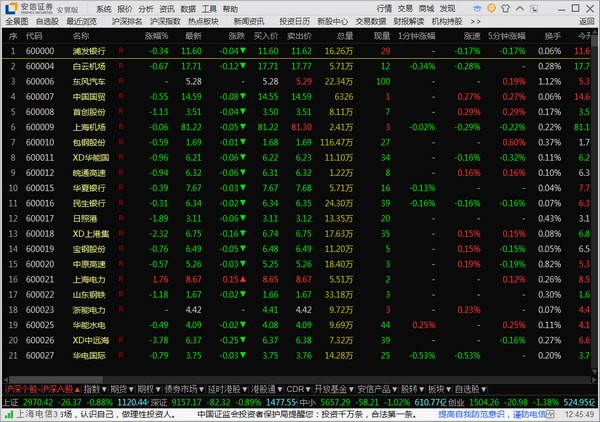Open the 工具 menu

pyautogui.click(x=209, y=8)
